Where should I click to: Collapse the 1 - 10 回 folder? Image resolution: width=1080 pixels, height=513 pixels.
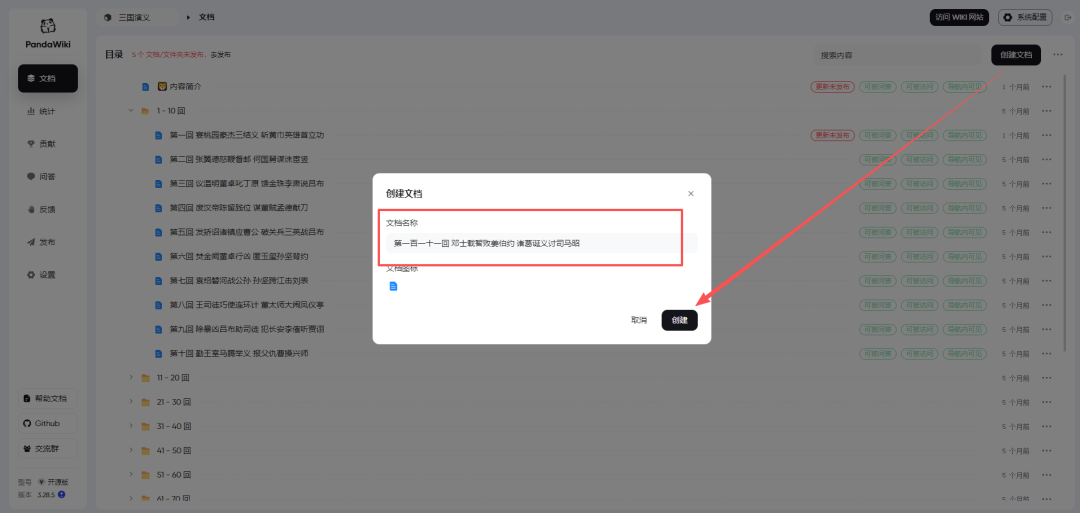point(131,111)
